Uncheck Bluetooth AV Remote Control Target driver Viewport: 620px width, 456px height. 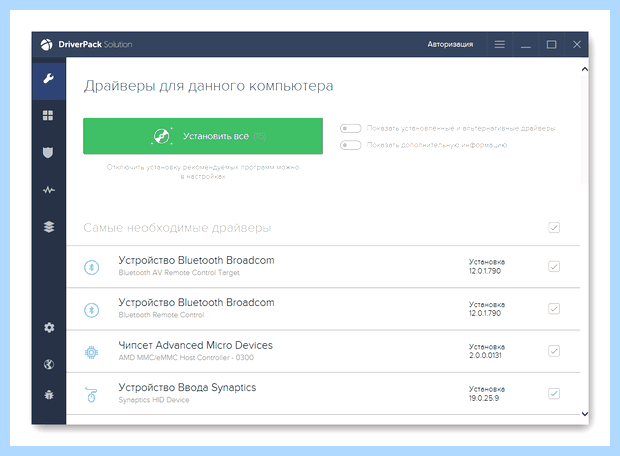pyautogui.click(x=554, y=267)
